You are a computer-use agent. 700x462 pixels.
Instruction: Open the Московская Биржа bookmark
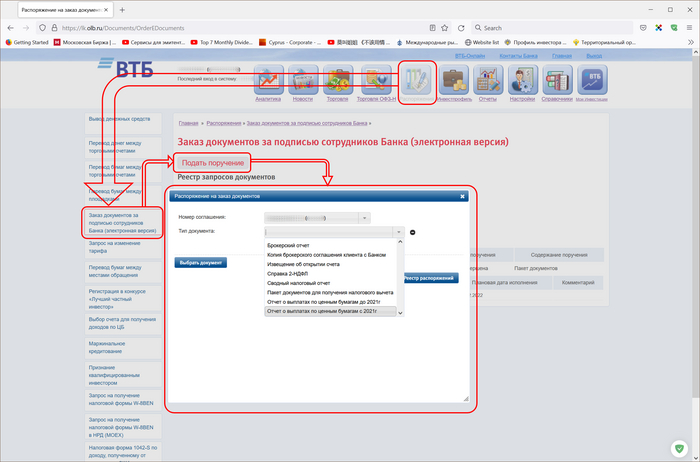tap(85, 42)
